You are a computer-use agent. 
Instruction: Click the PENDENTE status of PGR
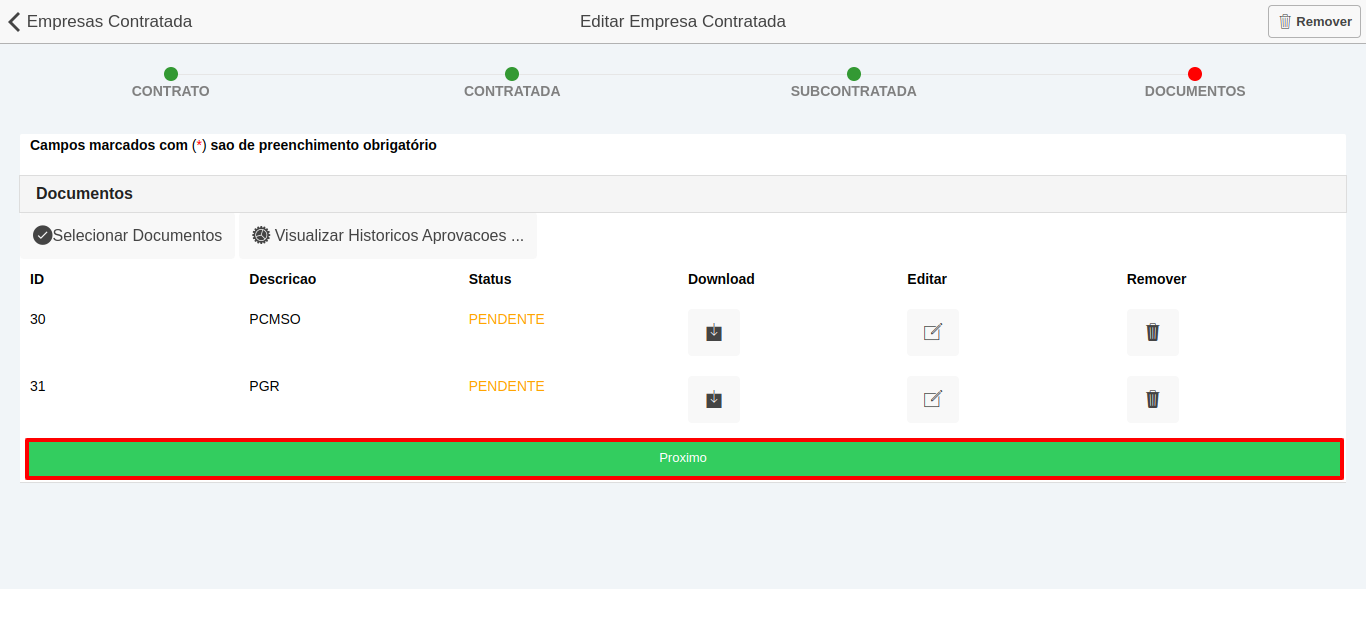(506, 386)
